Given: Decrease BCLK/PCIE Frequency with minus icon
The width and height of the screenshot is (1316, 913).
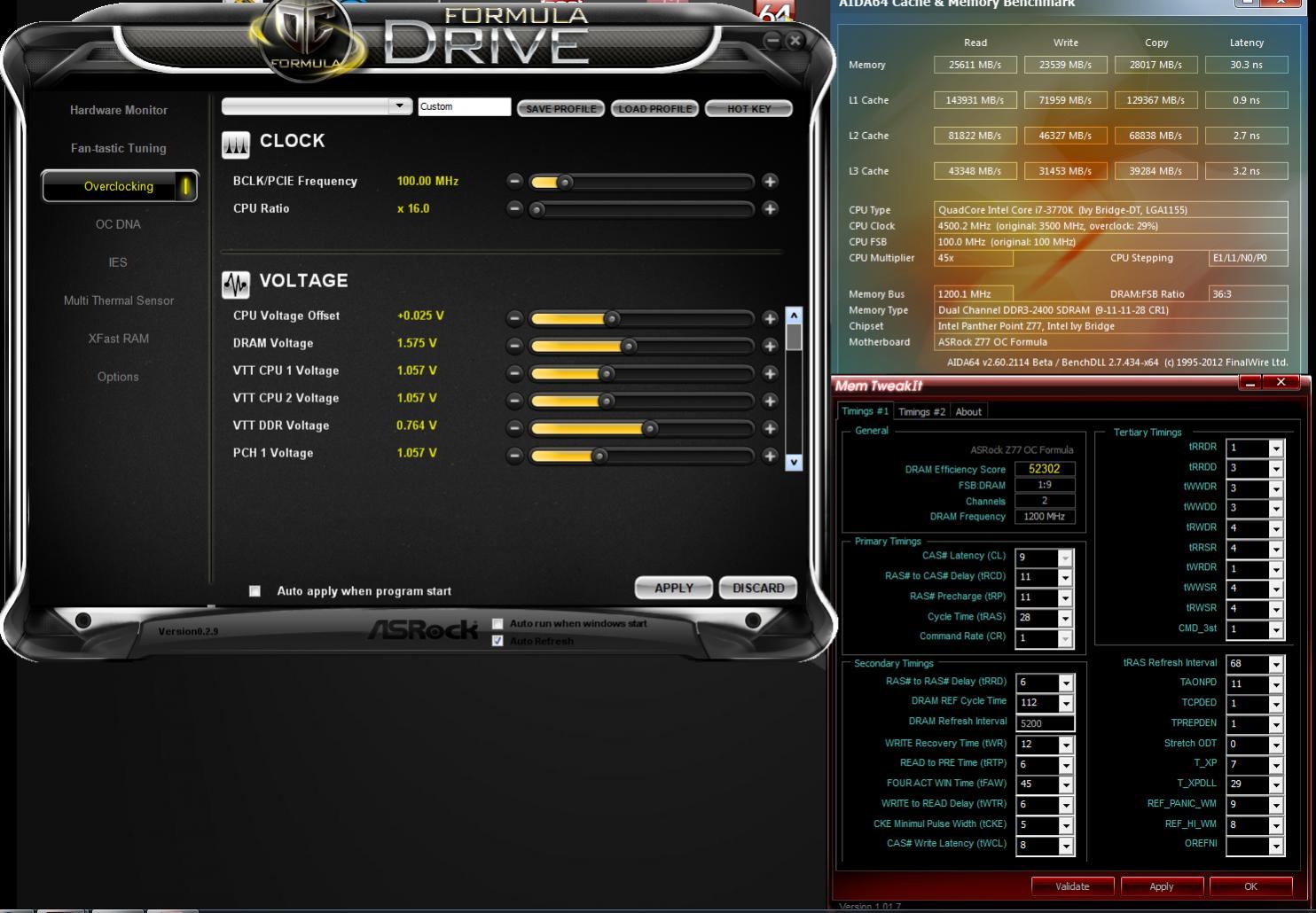Looking at the screenshot, I should click(x=514, y=181).
